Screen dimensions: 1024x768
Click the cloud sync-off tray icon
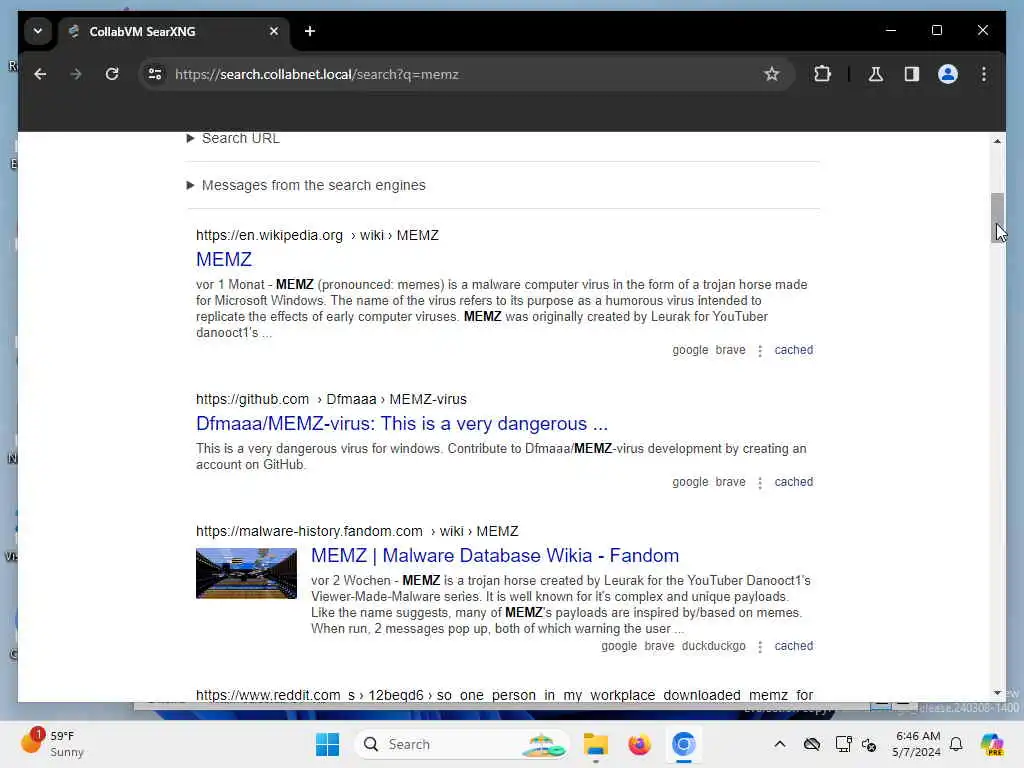(812, 744)
